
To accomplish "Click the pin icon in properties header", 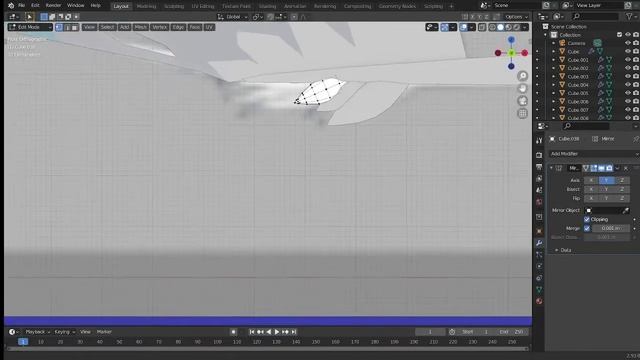I will [x=636, y=139].
